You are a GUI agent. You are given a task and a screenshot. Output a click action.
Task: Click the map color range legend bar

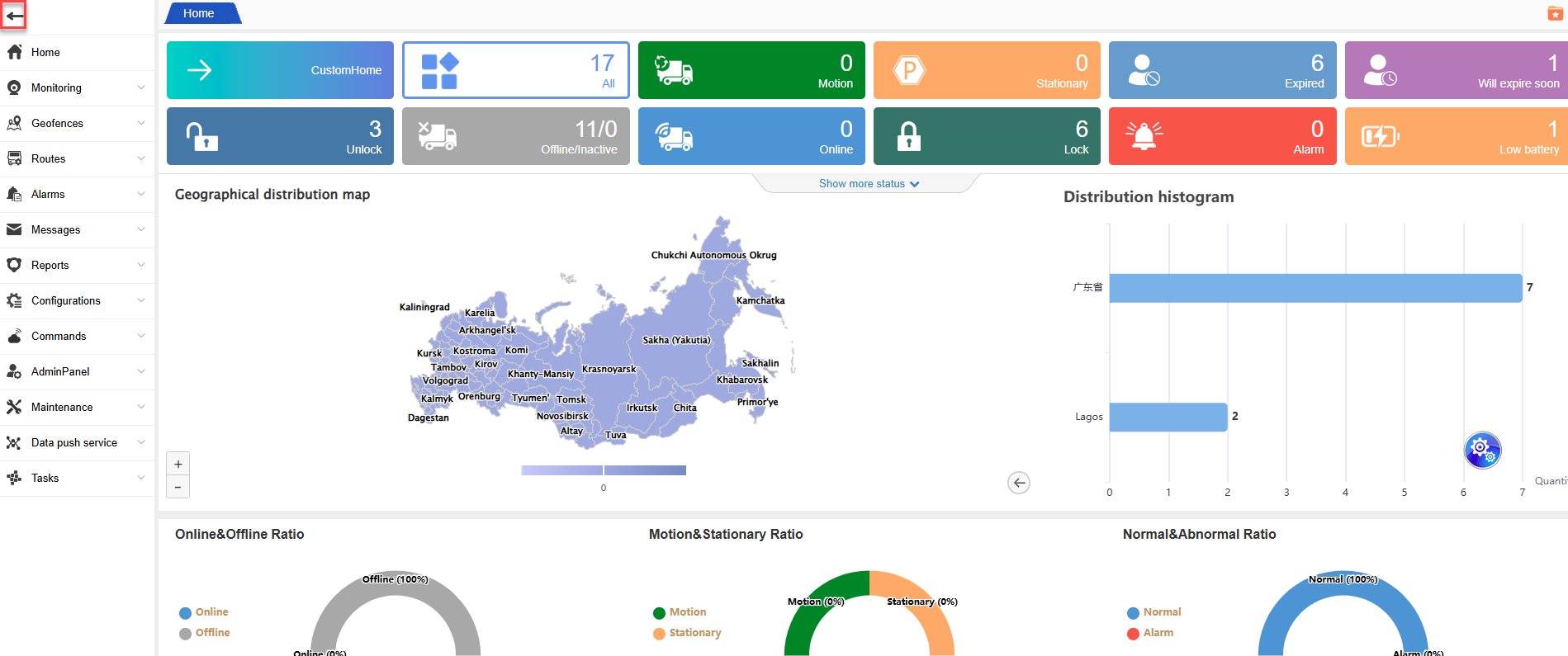click(x=604, y=470)
